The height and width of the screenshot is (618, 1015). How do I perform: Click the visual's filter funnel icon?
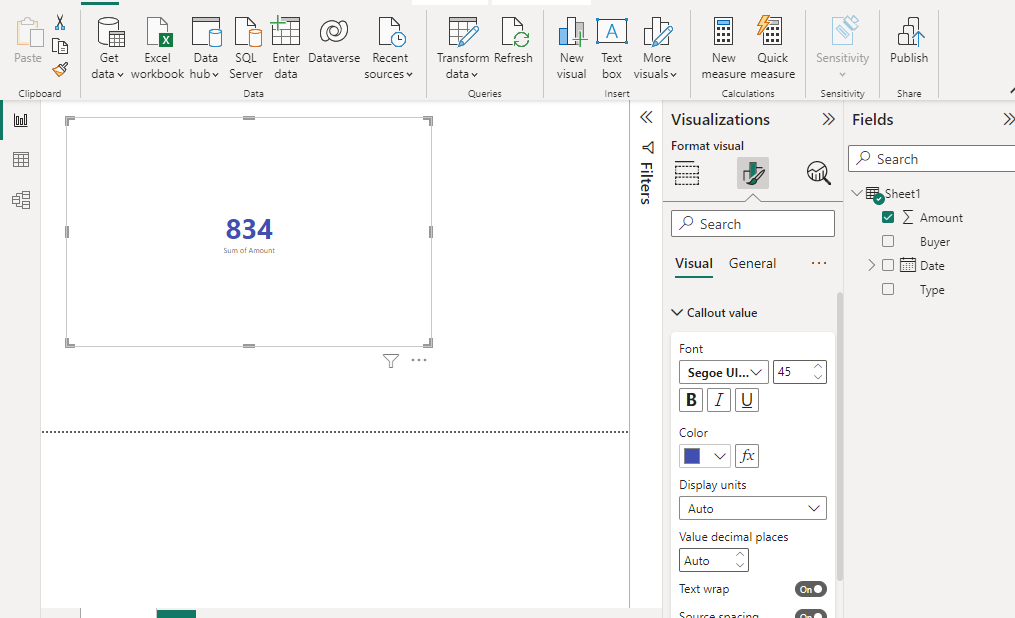pos(390,360)
